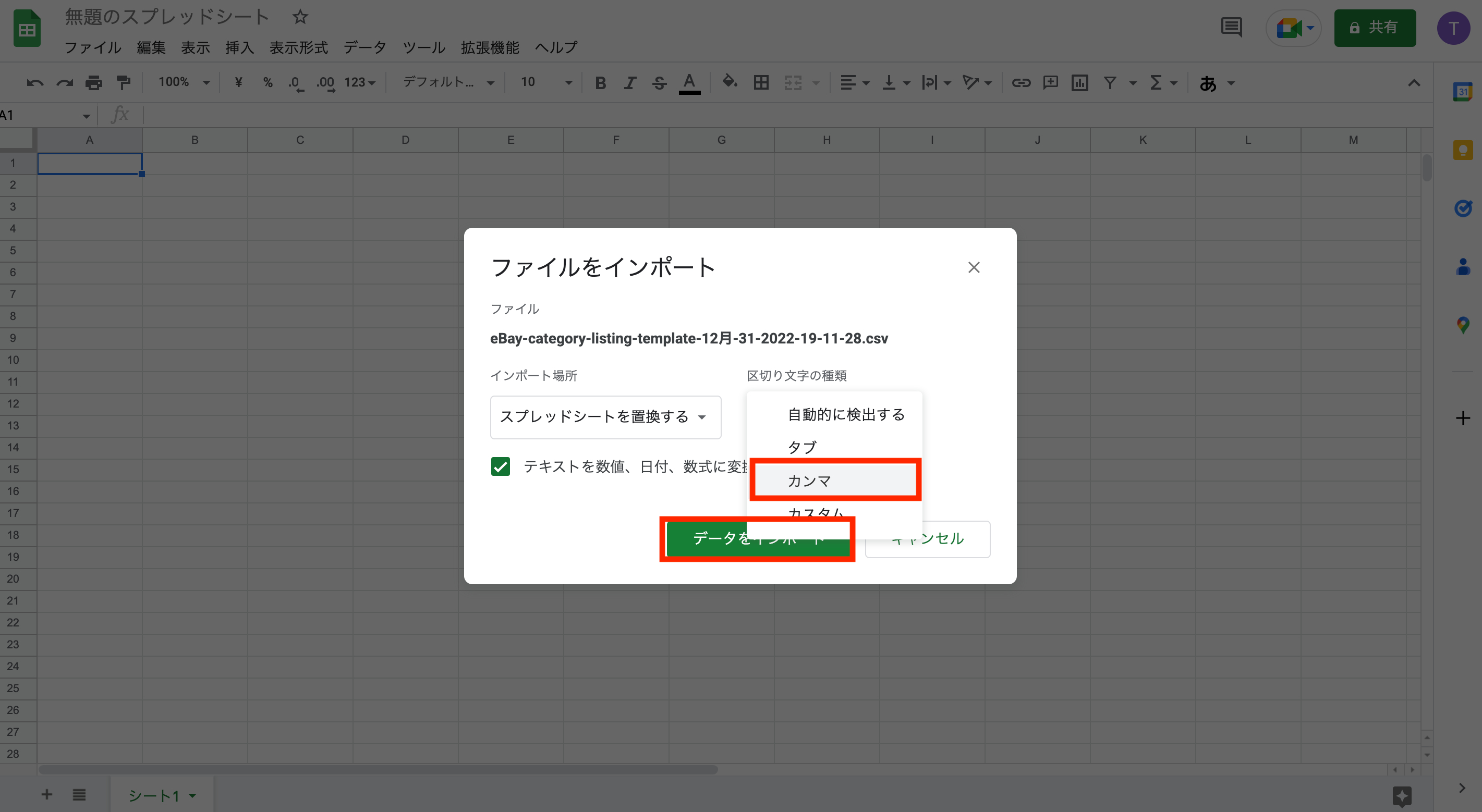1482x812 pixels.
Task: Collapse the toolbar with the caret
Action: point(1414,83)
